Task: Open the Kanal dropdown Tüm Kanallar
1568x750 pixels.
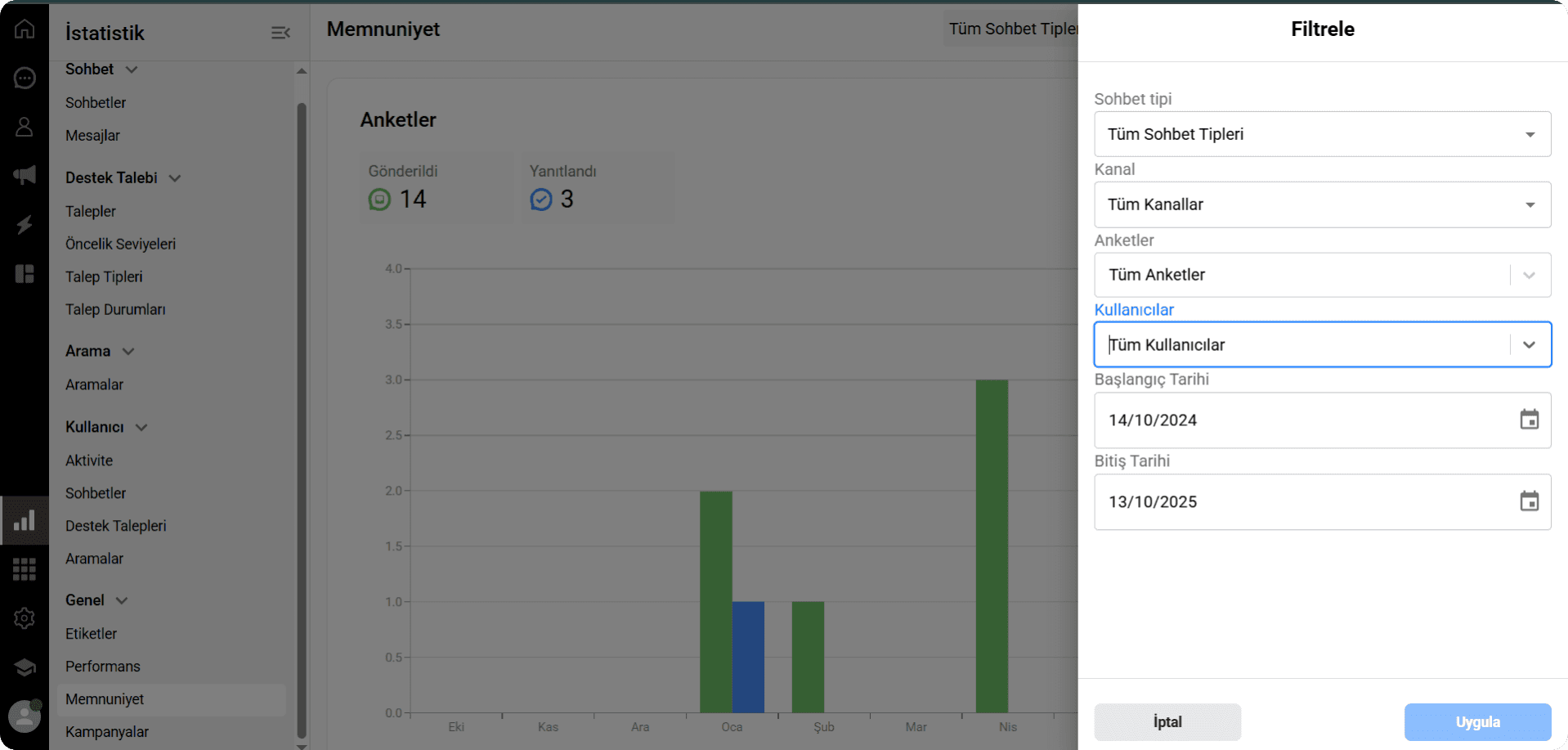Action: [1322, 204]
